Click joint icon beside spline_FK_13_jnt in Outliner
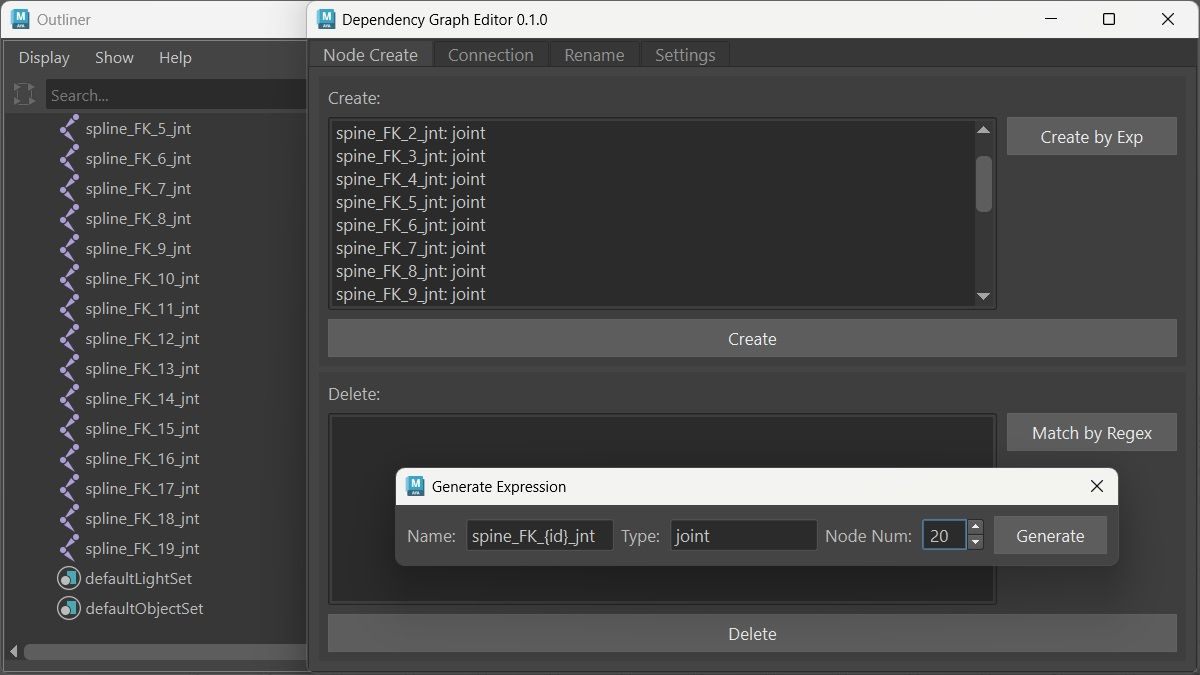 (69, 368)
